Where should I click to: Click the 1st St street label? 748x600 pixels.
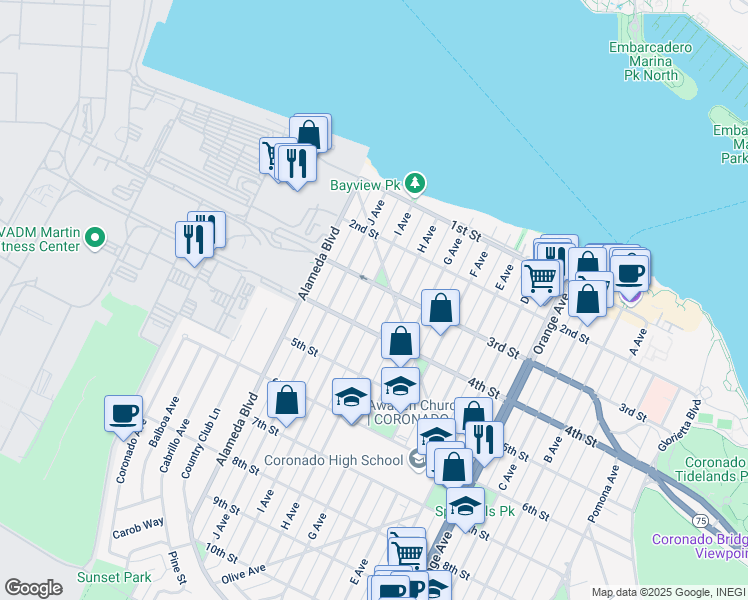(x=465, y=231)
